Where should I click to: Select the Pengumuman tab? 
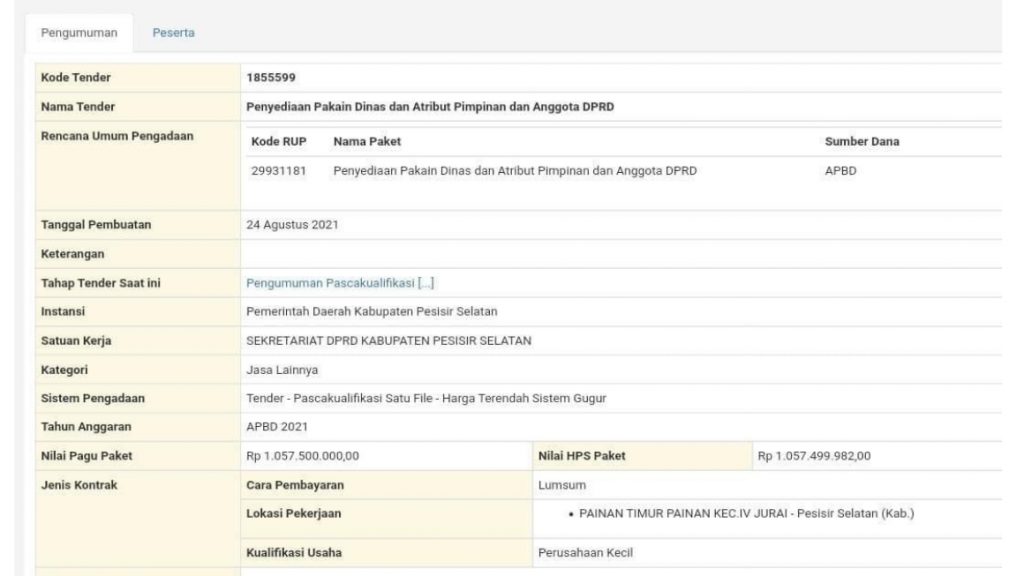coord(79,33)
